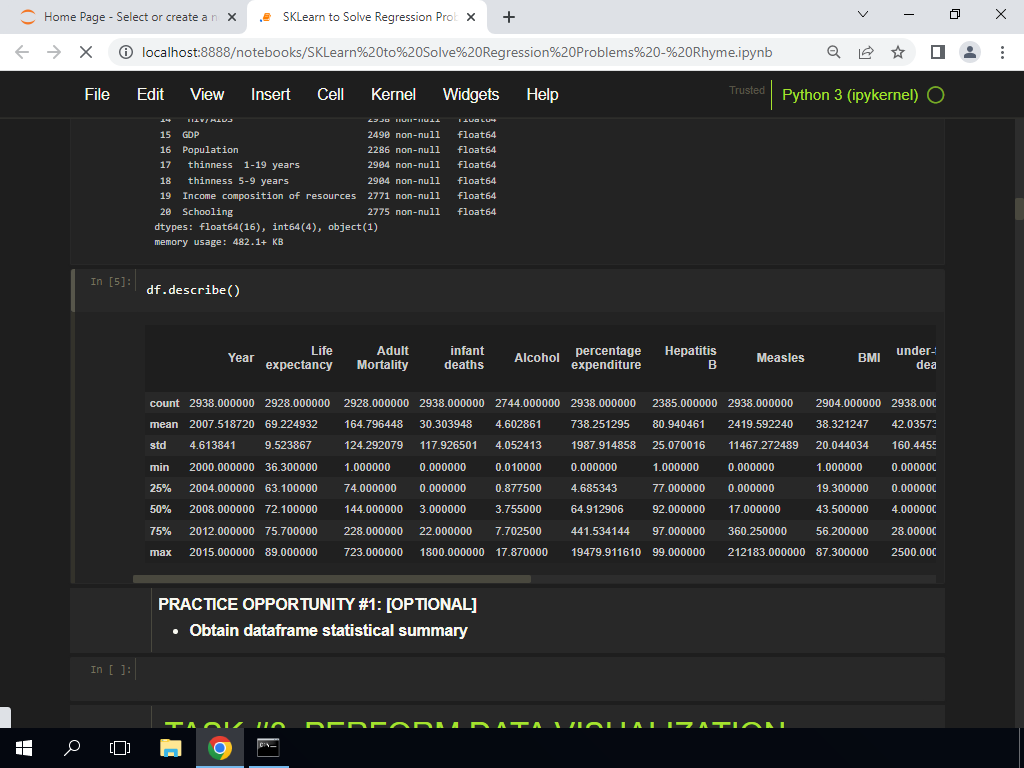View site information icon in address bar

pos(125,52)
